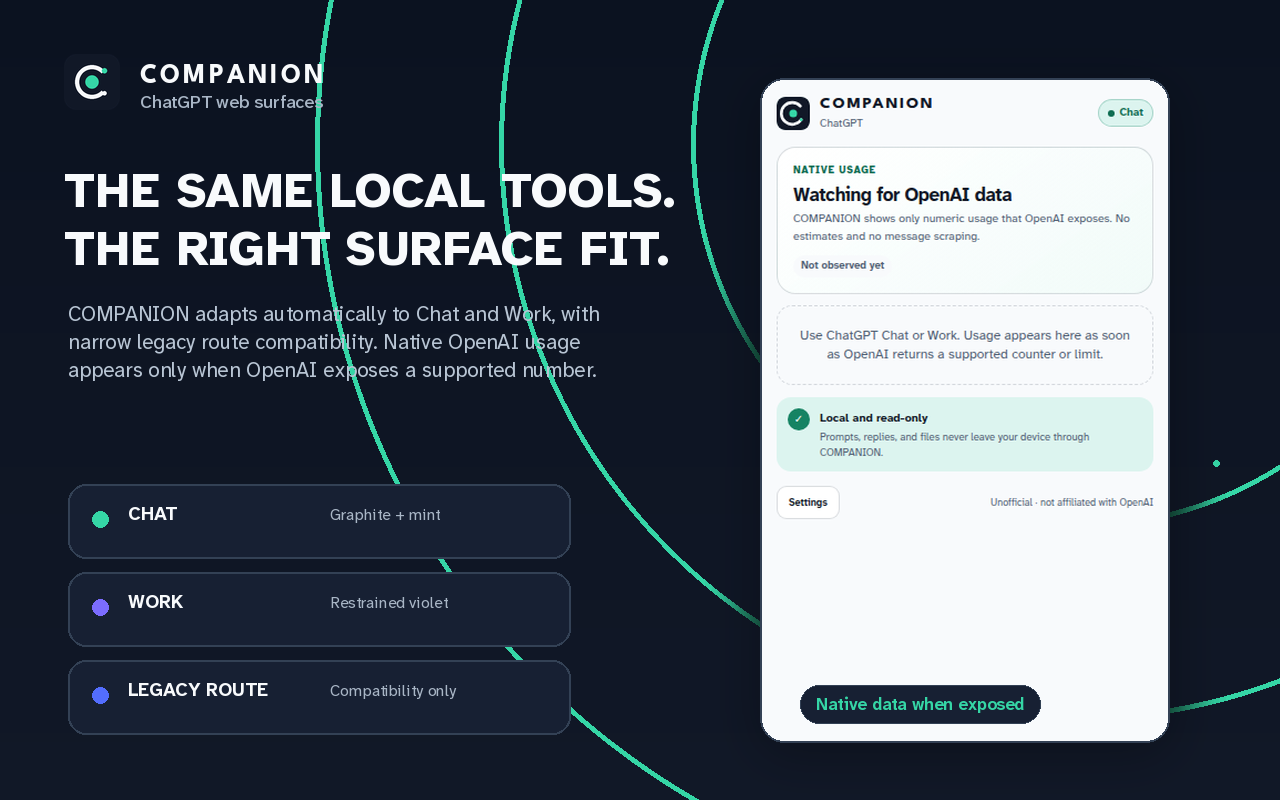Click the mint color dot next to CHAT
This screenshot has height=800, width=1280.
(x=100, y=519)
